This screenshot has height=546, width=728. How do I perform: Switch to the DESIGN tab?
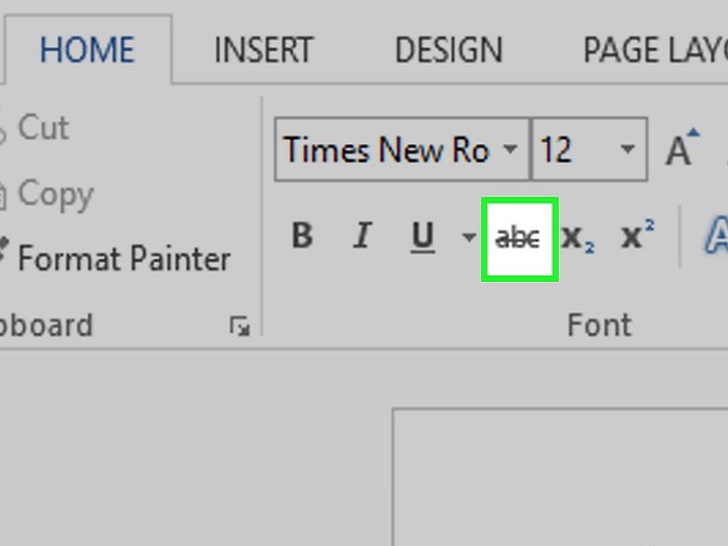(x=446, y=50)
